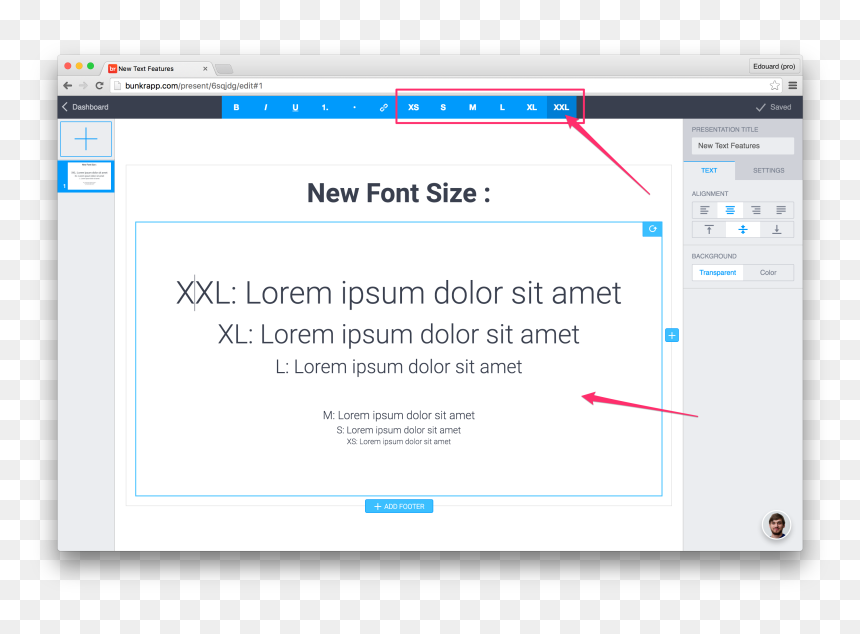Align text to the left
860x634 pixels.
tap(705, 210)
